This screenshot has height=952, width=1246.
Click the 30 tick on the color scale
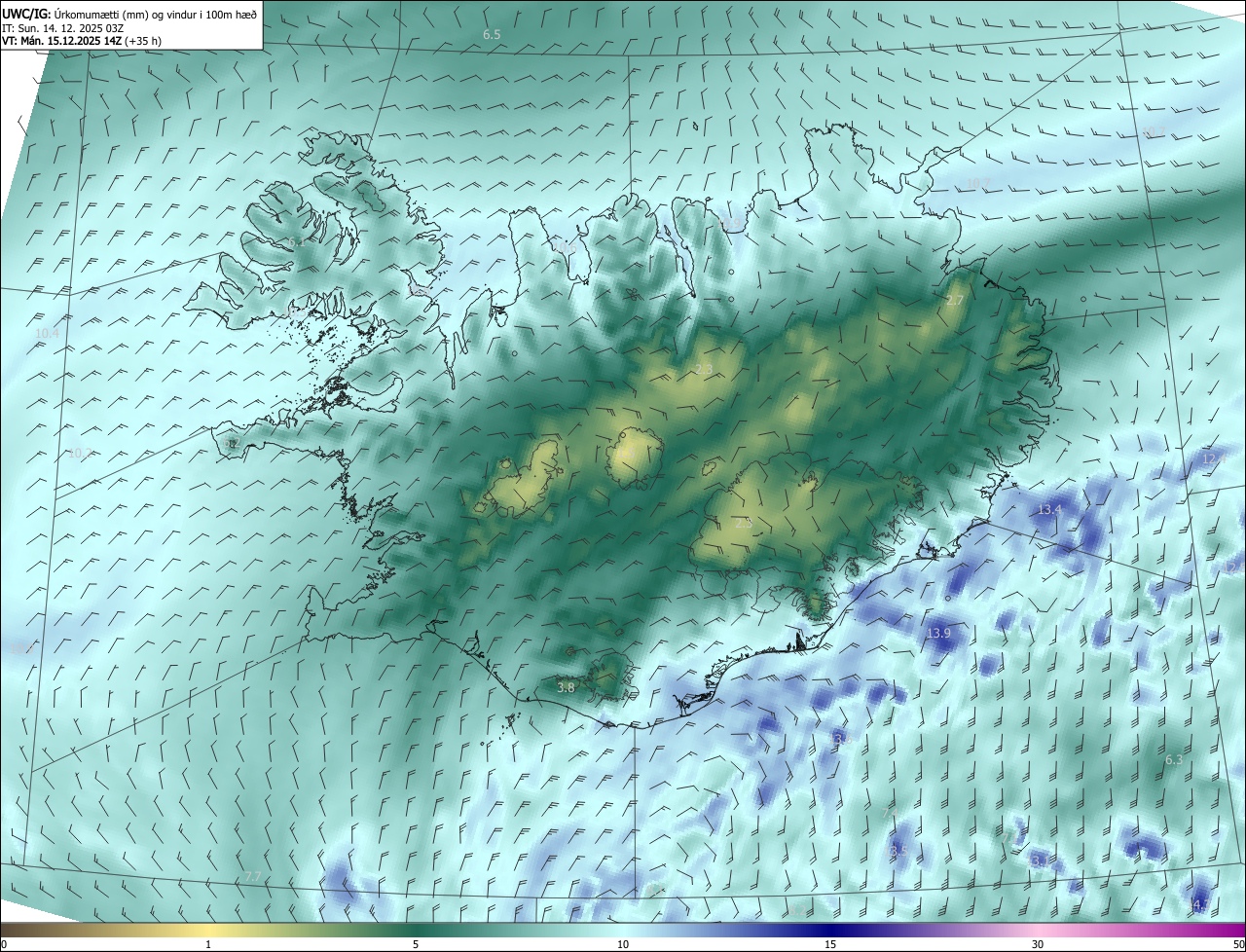pyautogui.click(x=1038, y=944)
